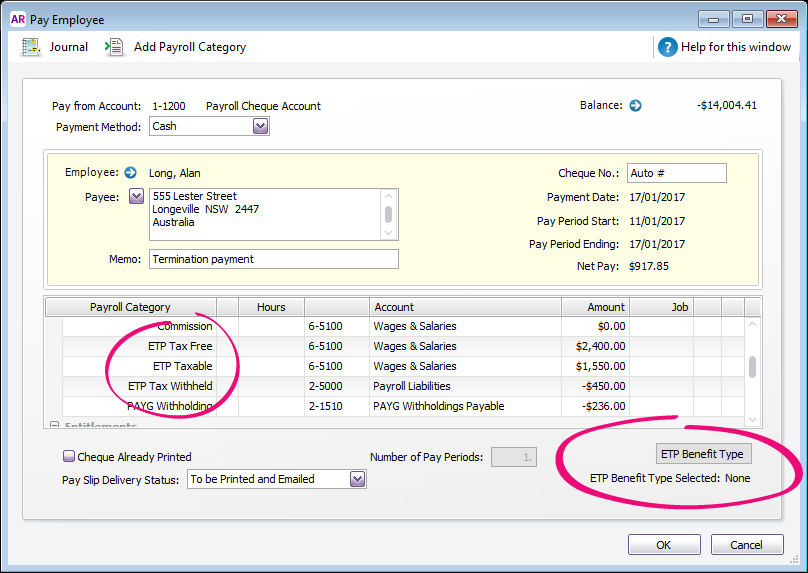The width and height of the screenshot is (808, 573).
Task: Open Help for this window
Action: click(668, 47)
